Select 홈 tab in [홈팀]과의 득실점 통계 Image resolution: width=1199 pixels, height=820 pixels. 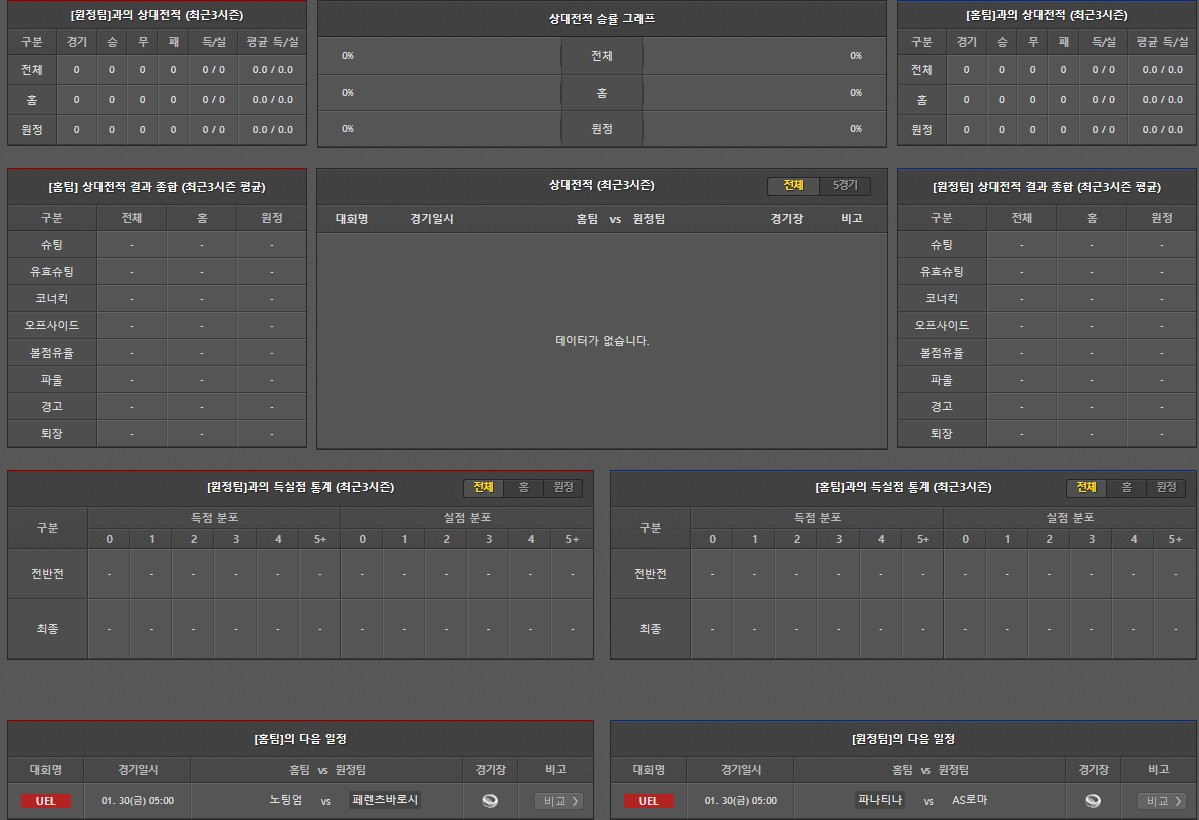click(x=1126, y=488)
